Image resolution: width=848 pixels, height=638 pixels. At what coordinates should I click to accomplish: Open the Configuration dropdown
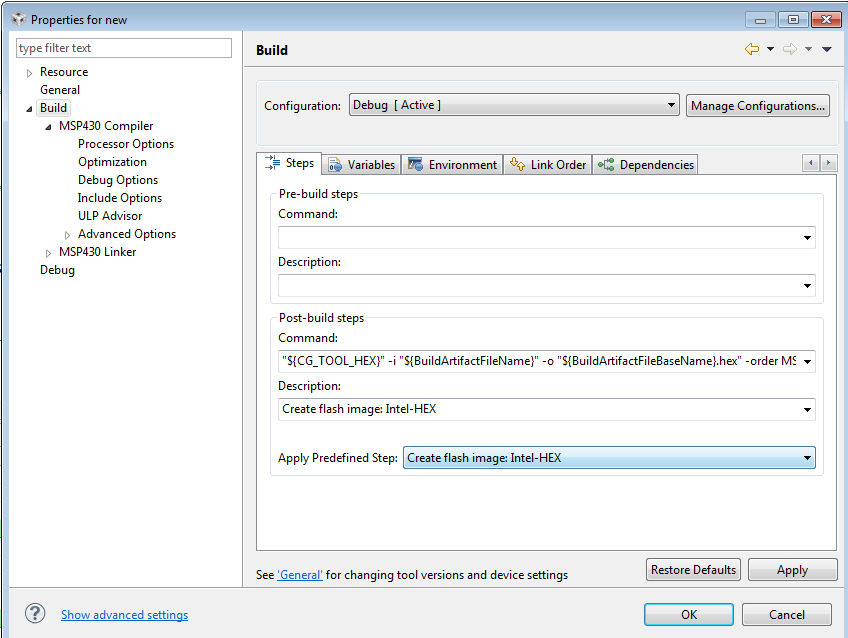click(x=514, y=105)
